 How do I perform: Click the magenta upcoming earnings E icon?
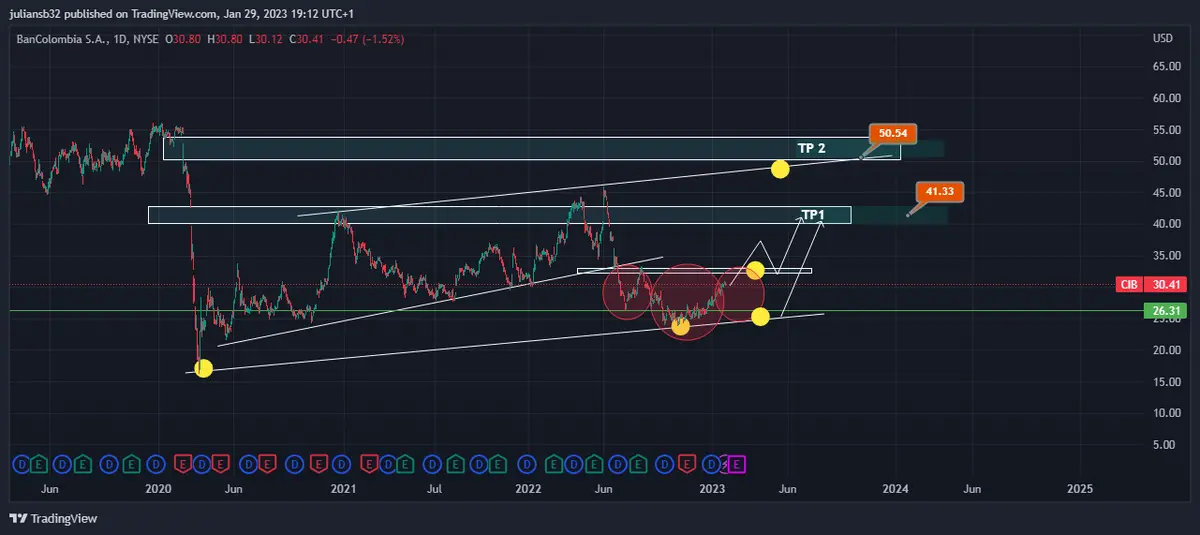pyautogui.click(x=737, y=464)
